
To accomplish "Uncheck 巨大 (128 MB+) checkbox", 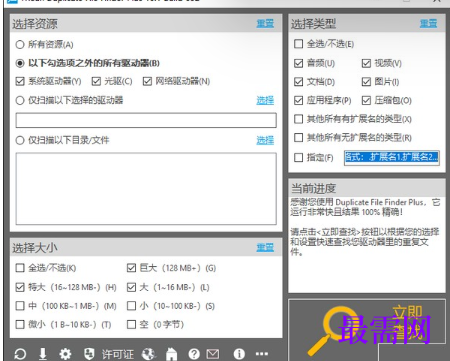I will coord(132,268).
